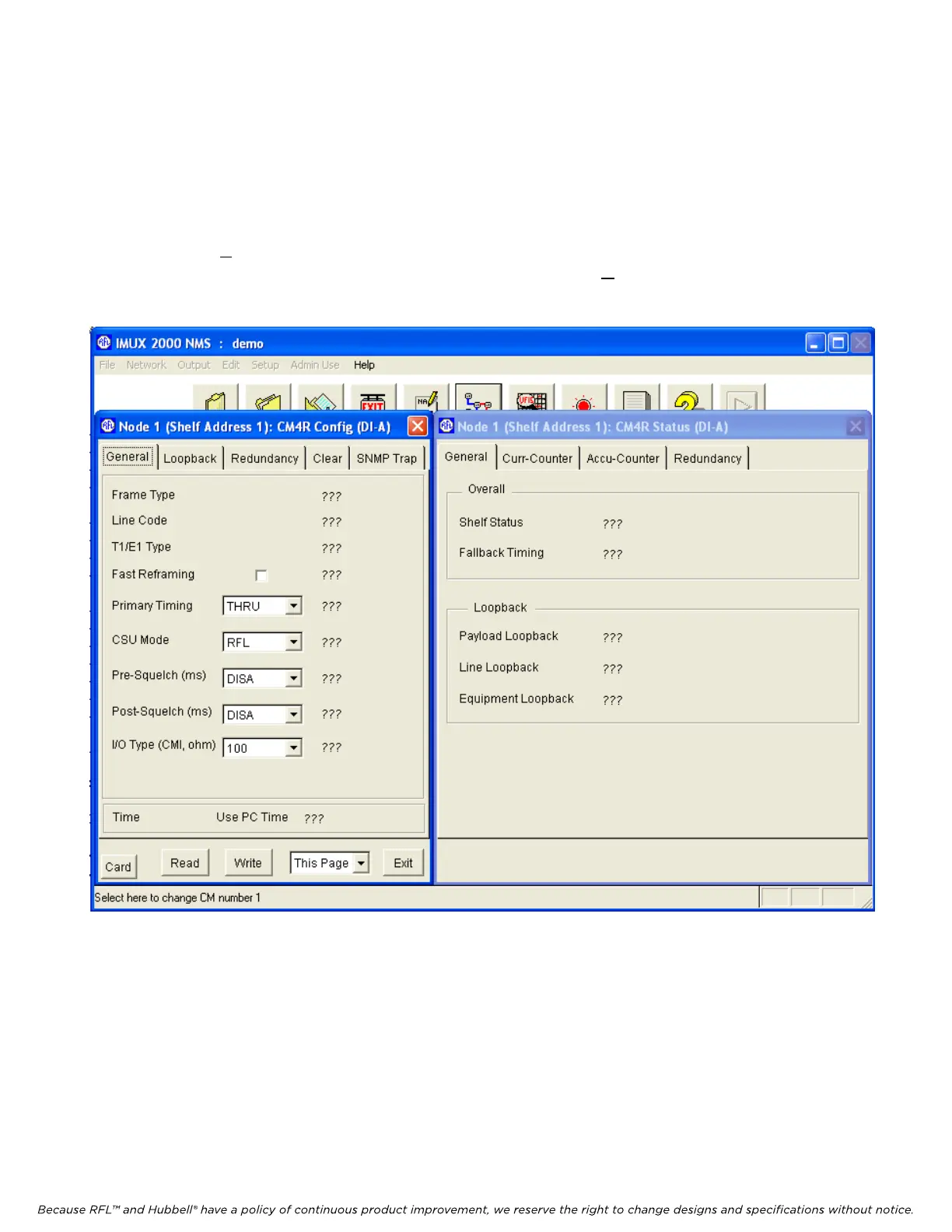Toggle the Fast Reframing checkbox
Viewport: 952px width, 1232px height.
[x=261, y=576]
